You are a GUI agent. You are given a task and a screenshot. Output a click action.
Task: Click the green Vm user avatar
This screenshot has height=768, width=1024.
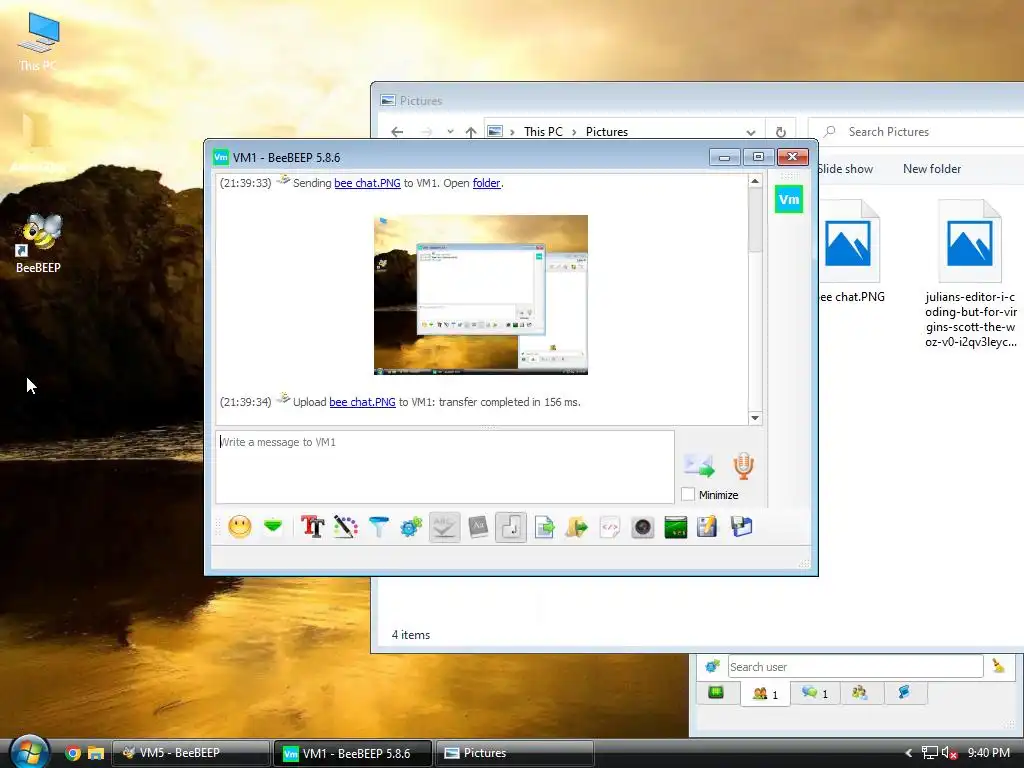(x=789, y=199)
